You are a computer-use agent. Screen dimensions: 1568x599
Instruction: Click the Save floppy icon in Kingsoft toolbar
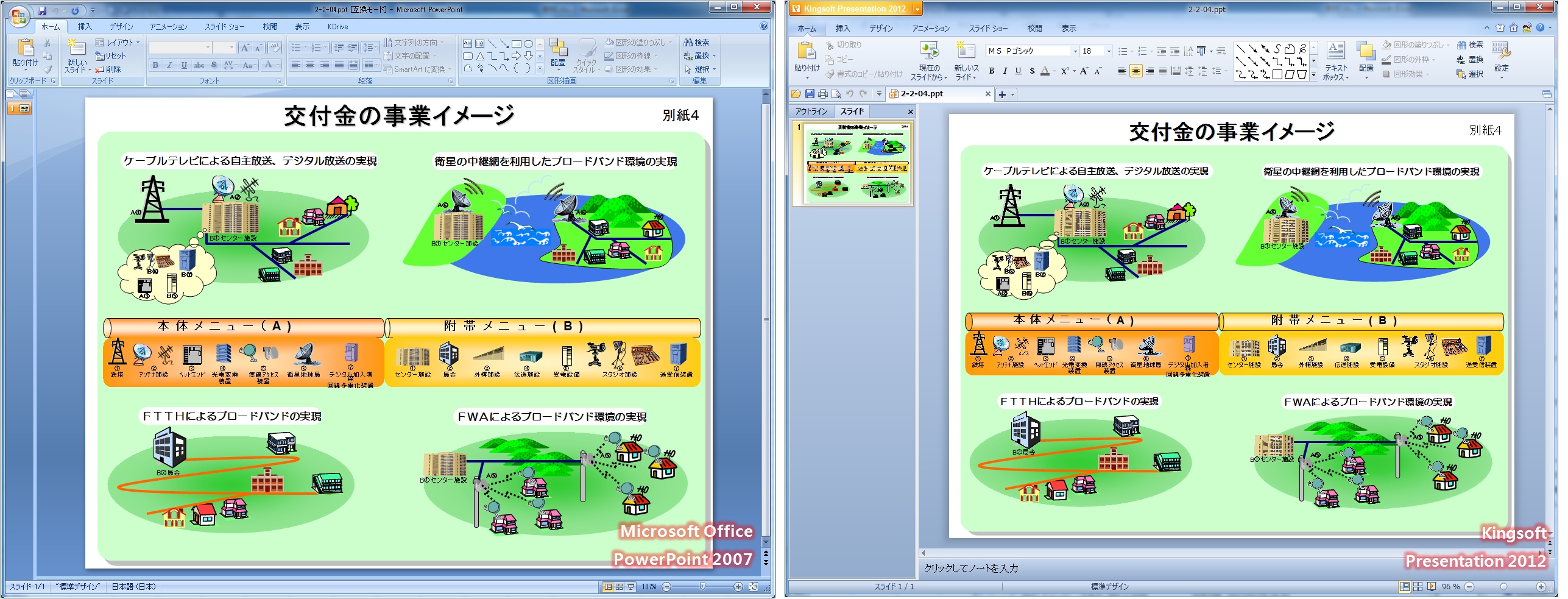pyautogui.click(x=810, y=94)
